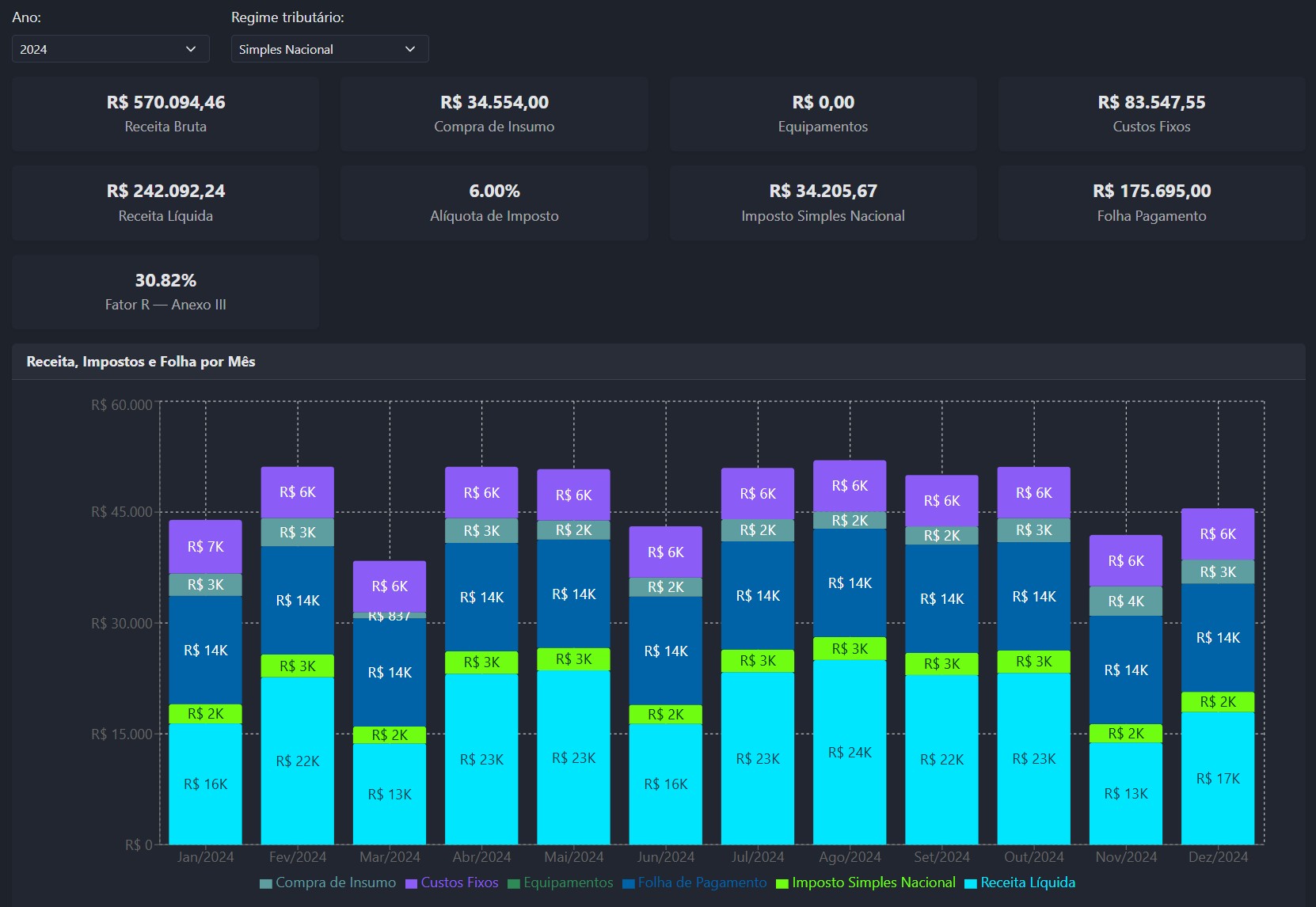The image size is (1316, 907).
Task: Toggle Custos Fixos legend series
Action: (451, 882)
